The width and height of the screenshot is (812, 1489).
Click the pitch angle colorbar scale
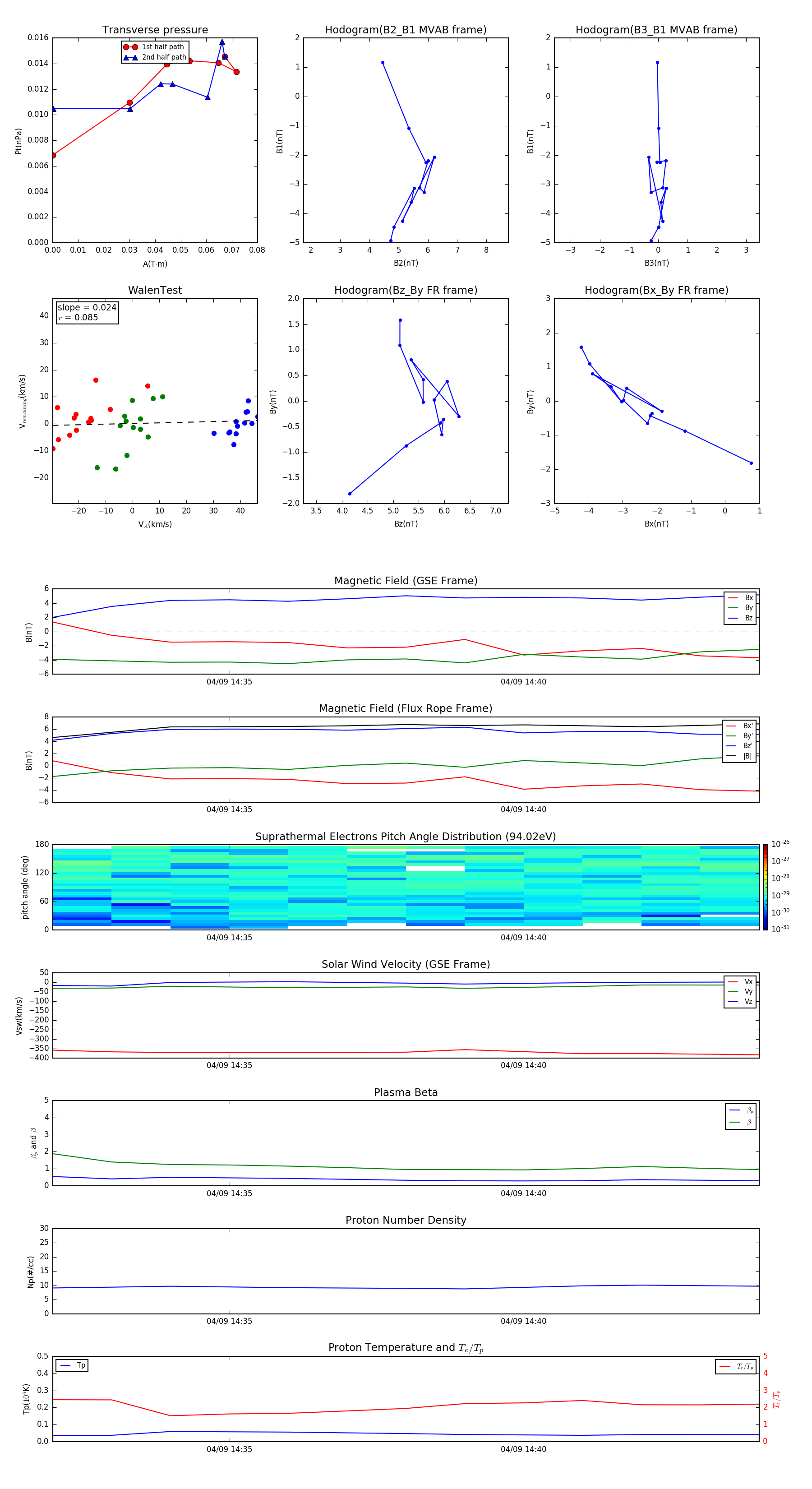(765, 887)
